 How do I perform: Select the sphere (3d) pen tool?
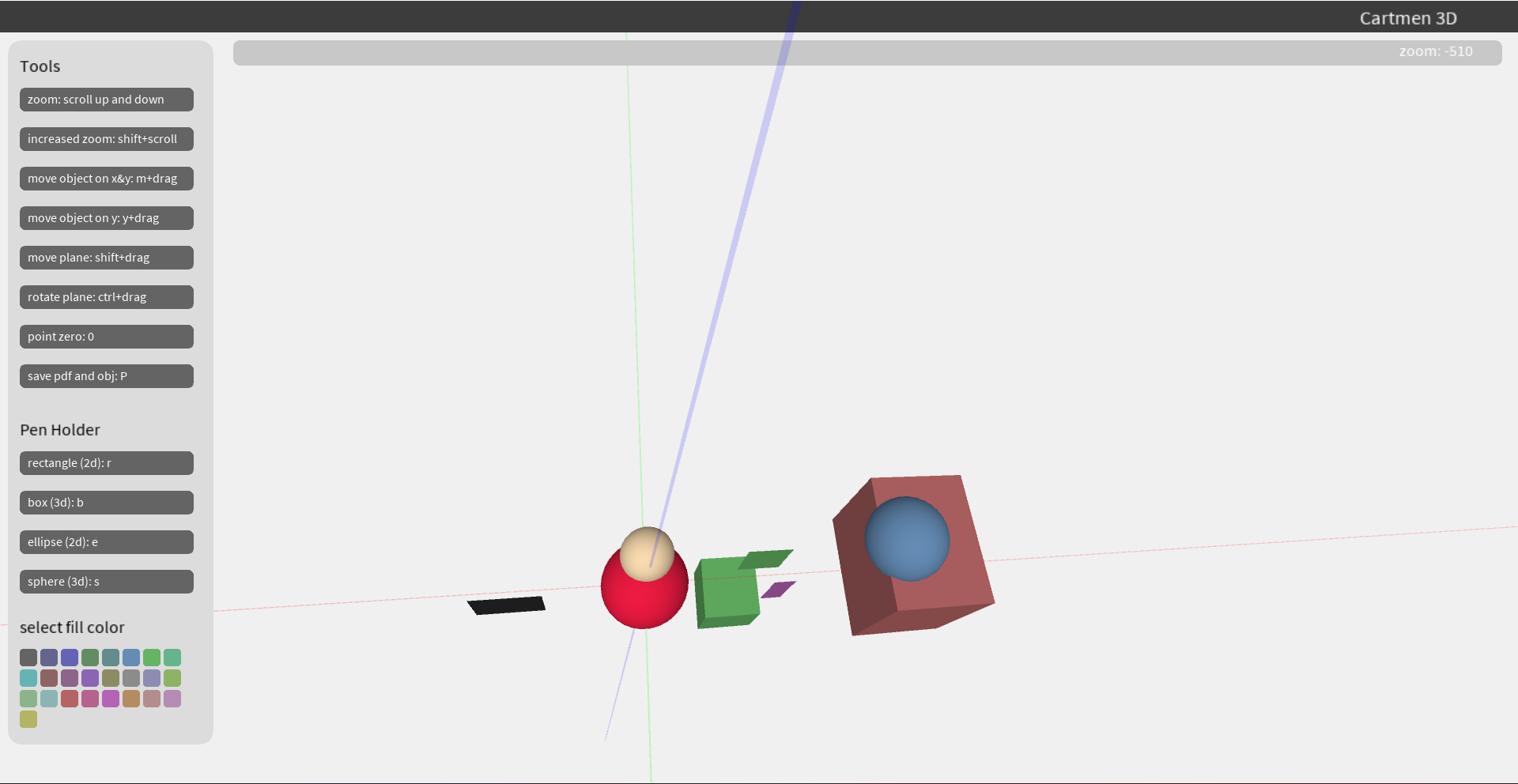click(x=106, y=581)
